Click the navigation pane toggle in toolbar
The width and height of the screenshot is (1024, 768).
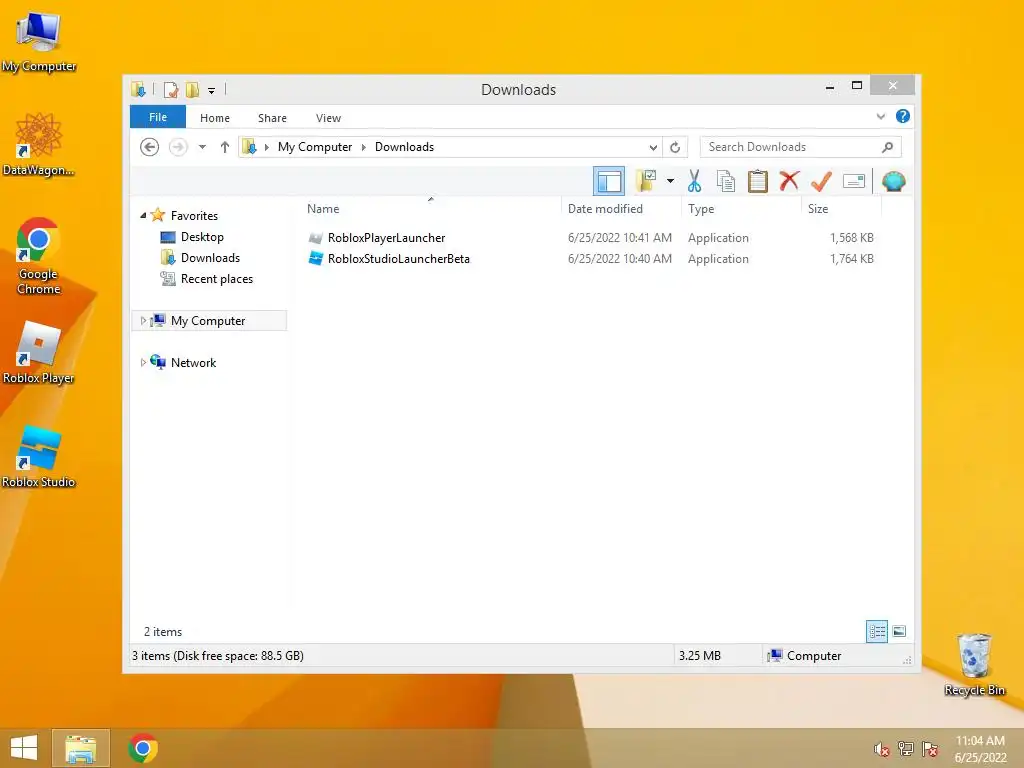click(609, 181)
